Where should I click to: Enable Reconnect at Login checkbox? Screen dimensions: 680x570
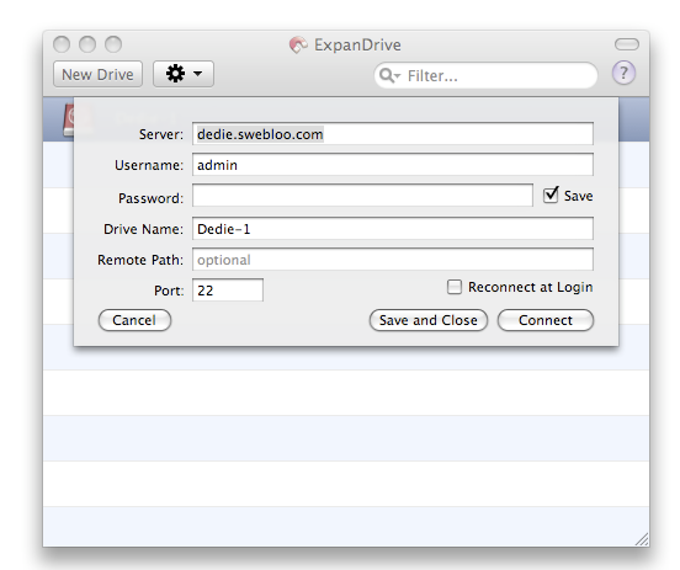click(454, 287)
